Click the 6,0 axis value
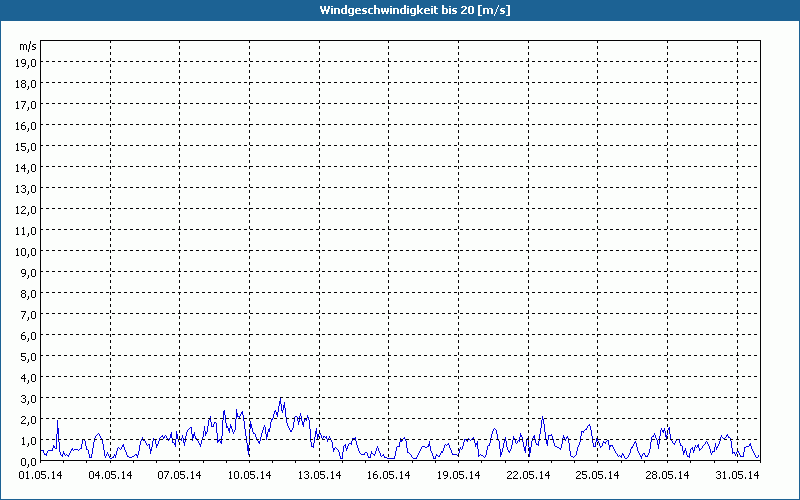Image resolution: width=800 pixels, height=500 pixels. pos(28,336)
